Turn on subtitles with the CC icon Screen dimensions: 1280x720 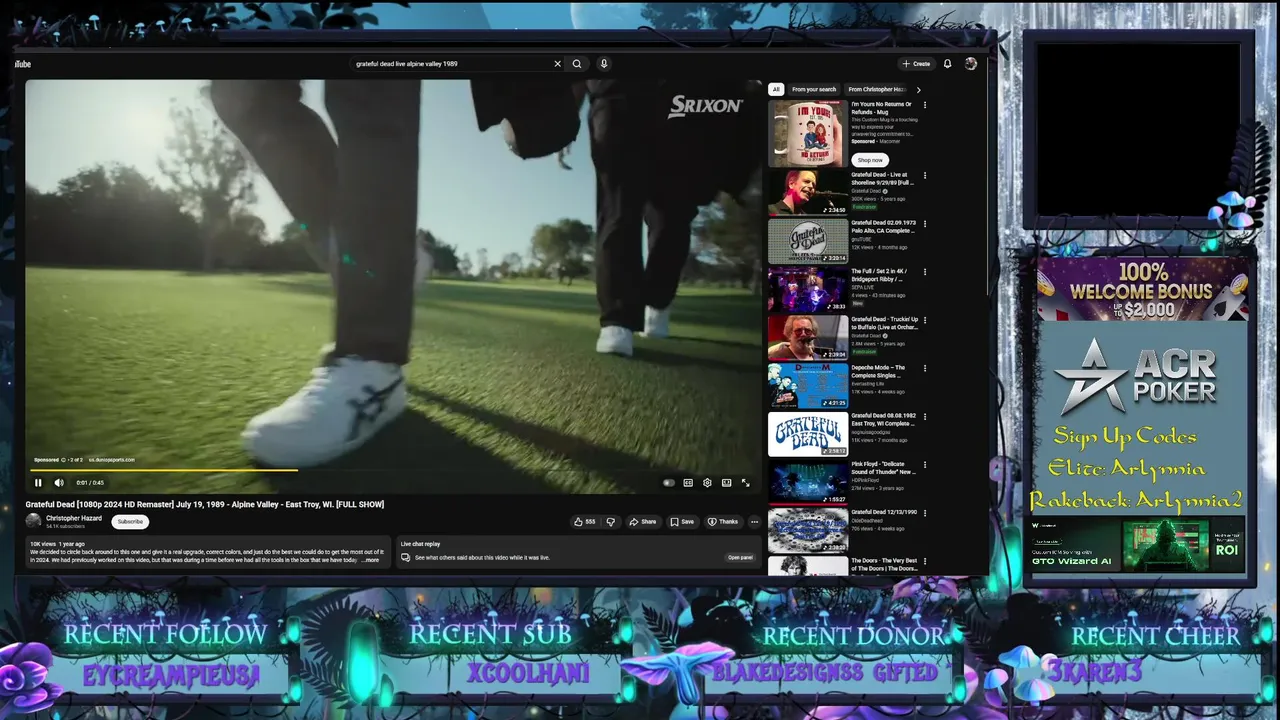point(688,483)
